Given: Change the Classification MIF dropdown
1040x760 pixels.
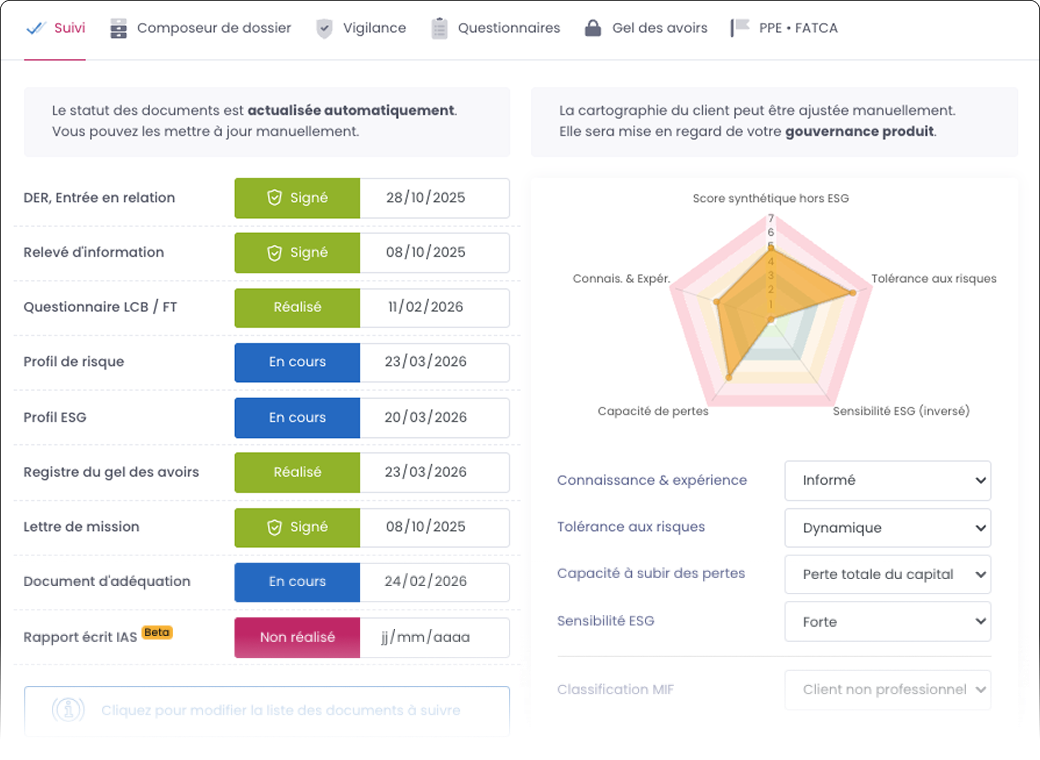Looking at the screenshot, I should click(887, 690).
